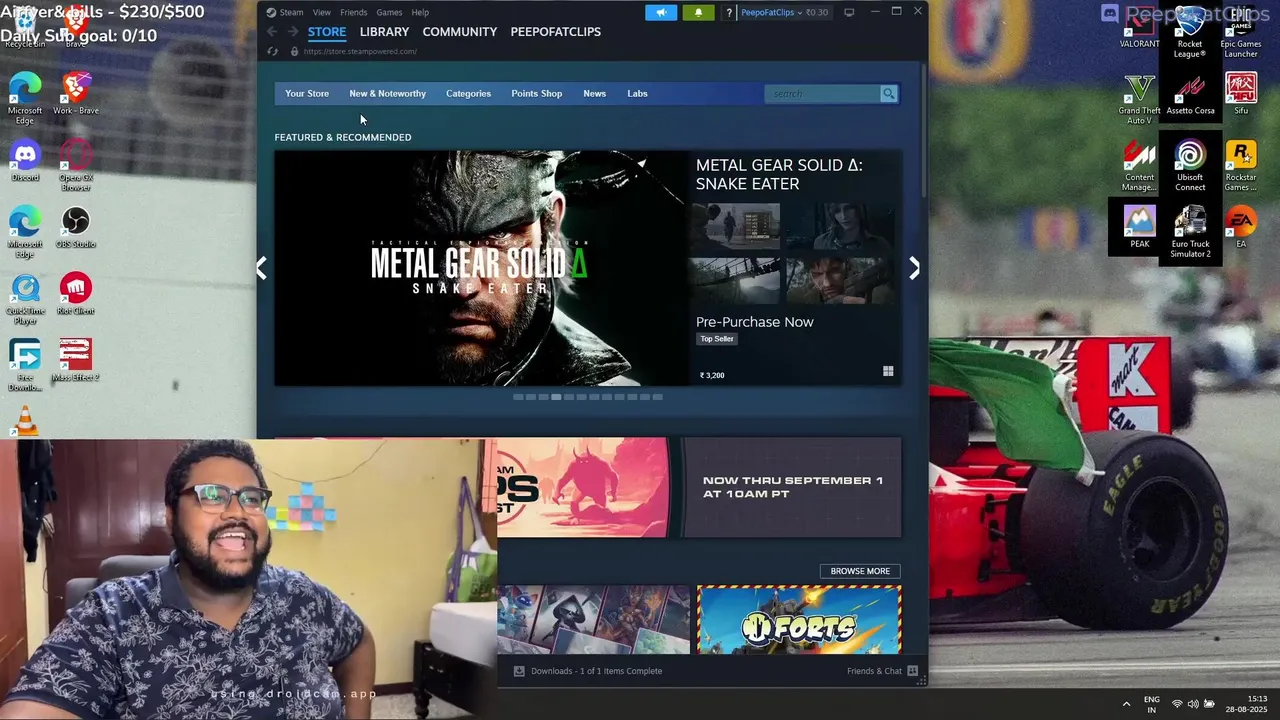
Task: Open the Now Thru September 1 fest banner
Action: [700, 487]
